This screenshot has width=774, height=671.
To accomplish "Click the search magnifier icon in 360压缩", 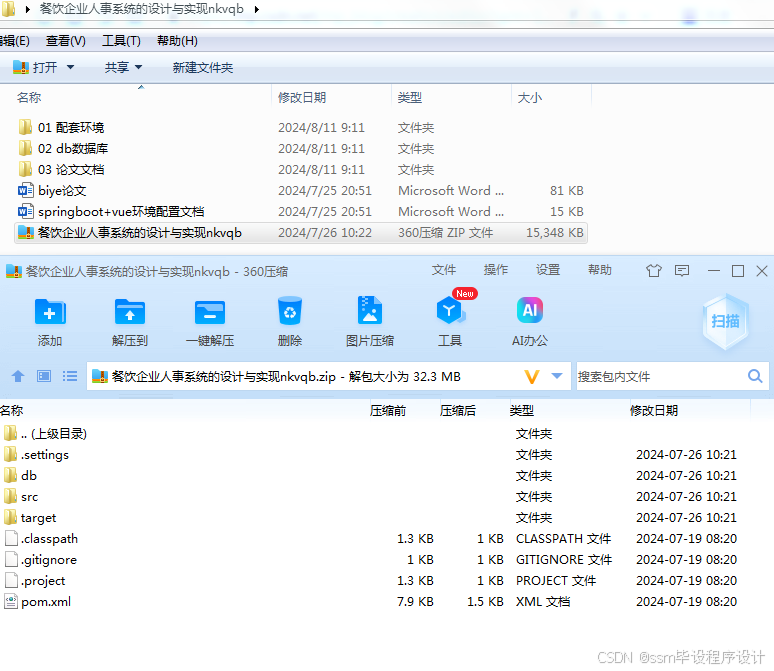I will pyautogui.click(x=755, y=376).
